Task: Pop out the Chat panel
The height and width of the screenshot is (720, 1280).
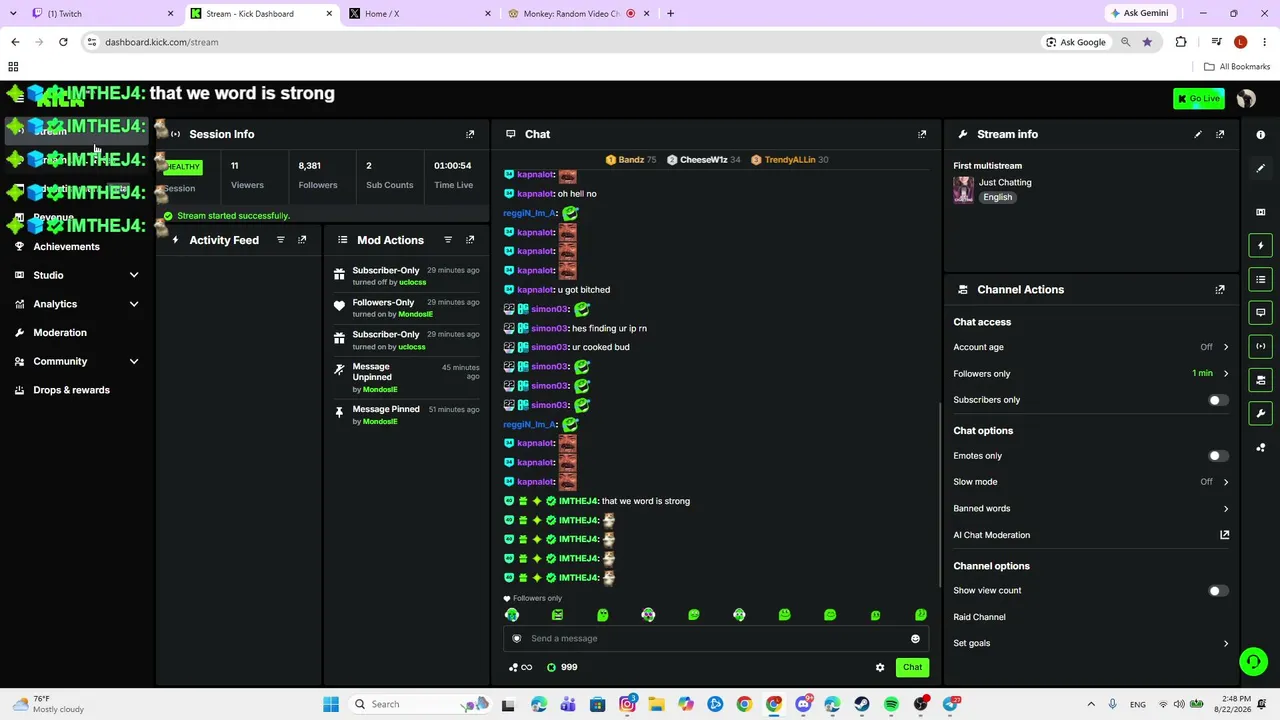Action: 922,134
